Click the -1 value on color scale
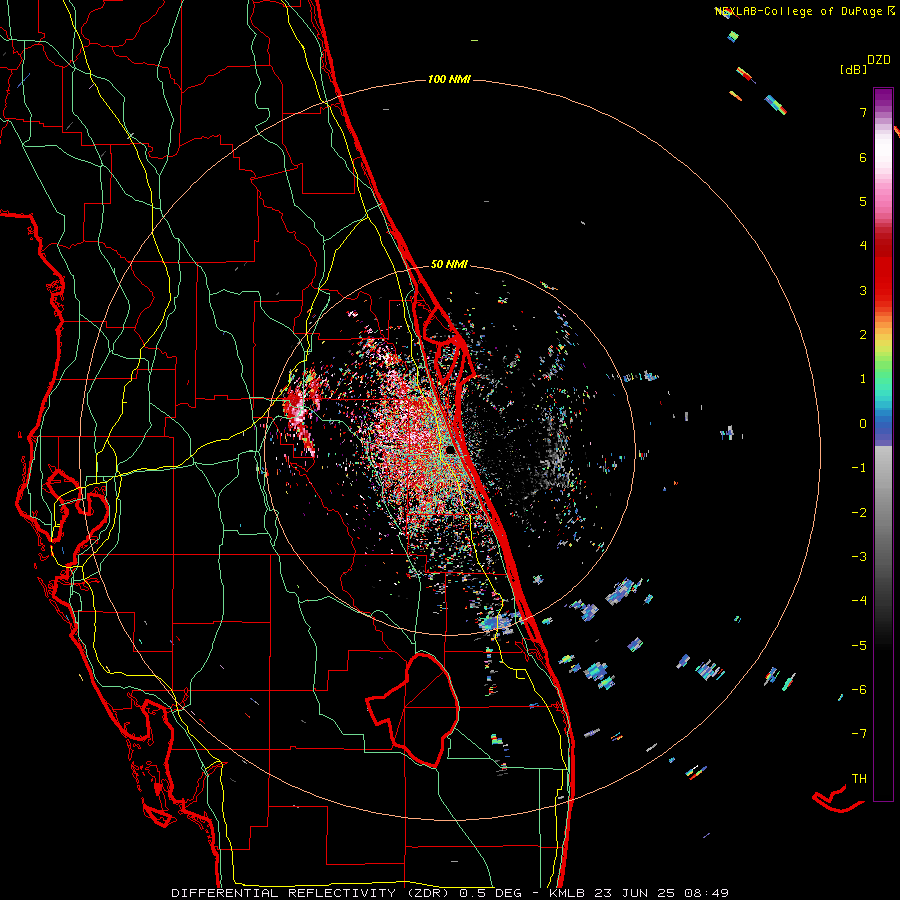Image resolution: width=900 pixels, height=900 pixels. (x=859, y=468)
